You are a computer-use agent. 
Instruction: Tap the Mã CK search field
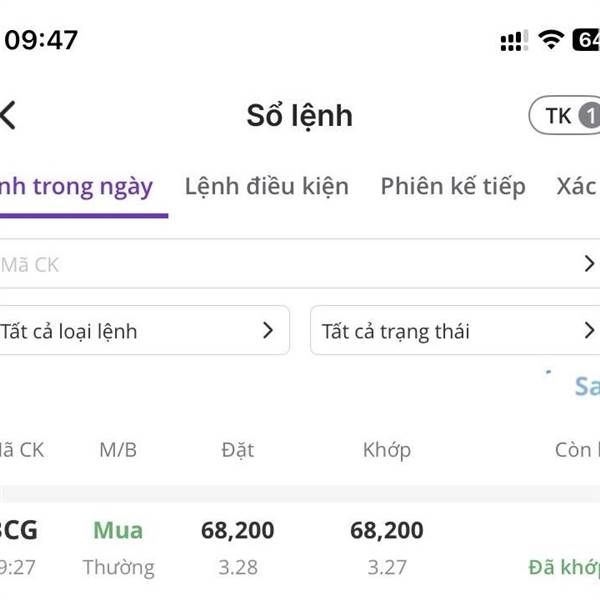pos(280,265)
